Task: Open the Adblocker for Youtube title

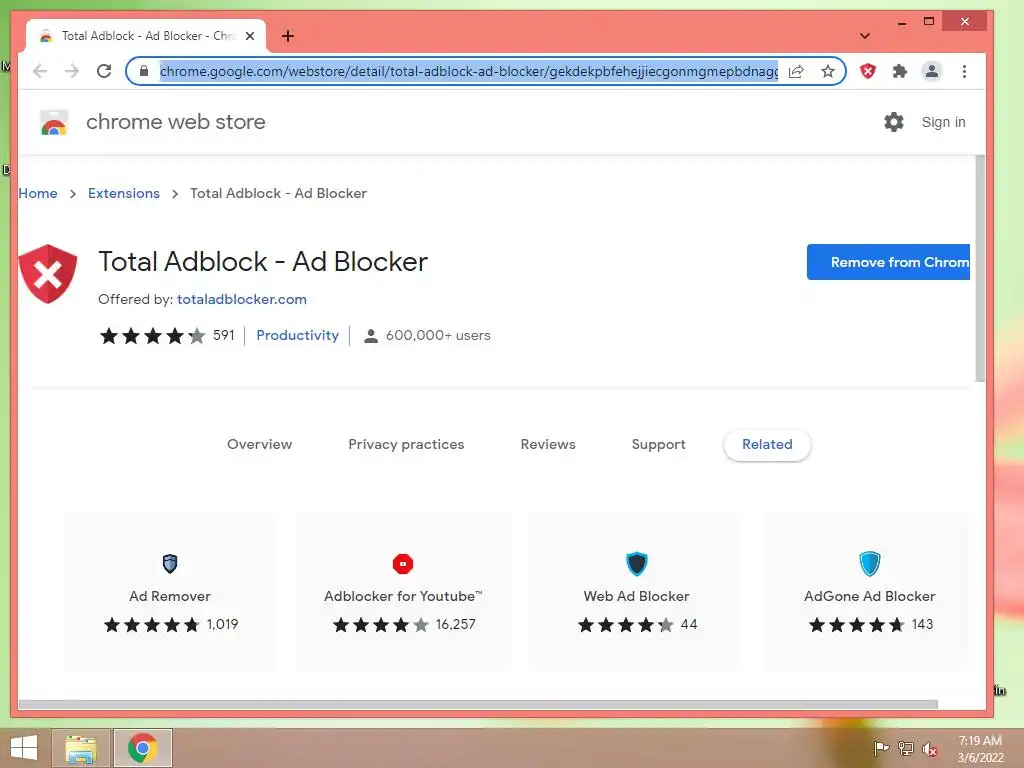Action: [x=403, y=596]
